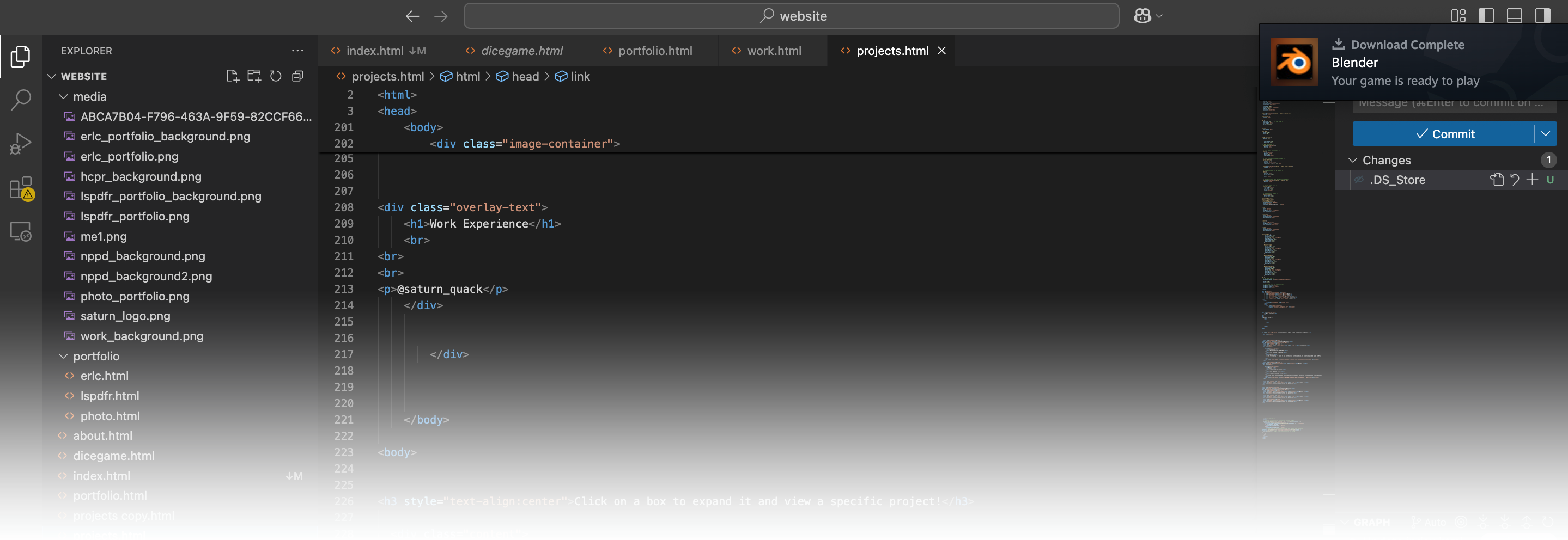1568x540 pixels.
Task: Open Run and Debug view
Action: pyautogui.click(x=21, y=144)
